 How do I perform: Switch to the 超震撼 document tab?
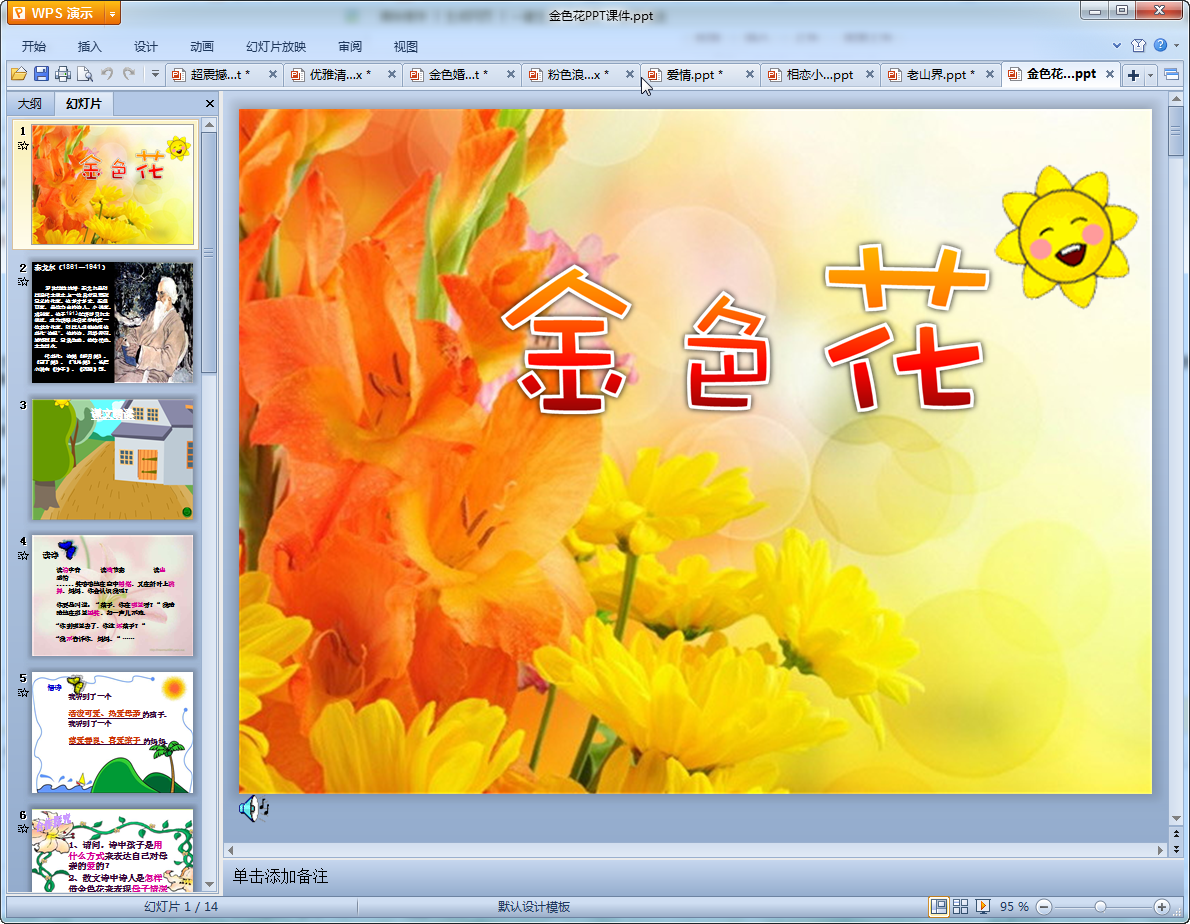[219, 74]
